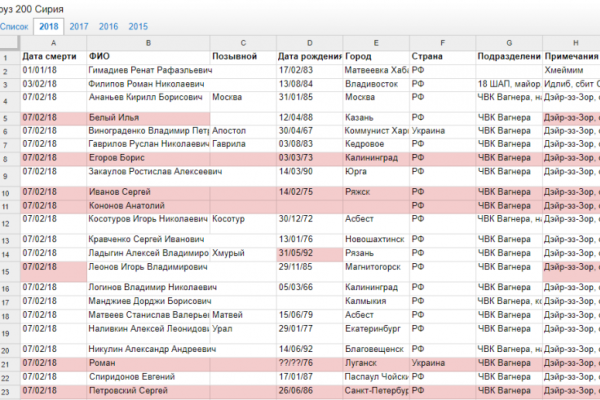Select column A header

click(x=52, y=44)
